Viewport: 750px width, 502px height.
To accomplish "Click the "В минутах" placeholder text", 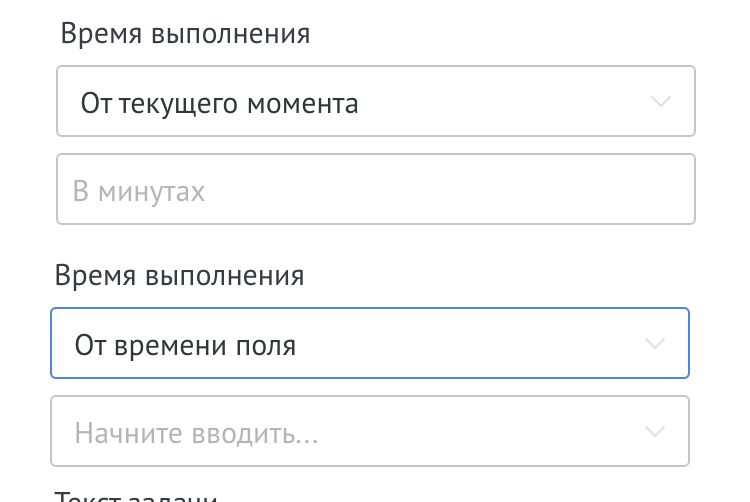I will click(x=139, y=191).
